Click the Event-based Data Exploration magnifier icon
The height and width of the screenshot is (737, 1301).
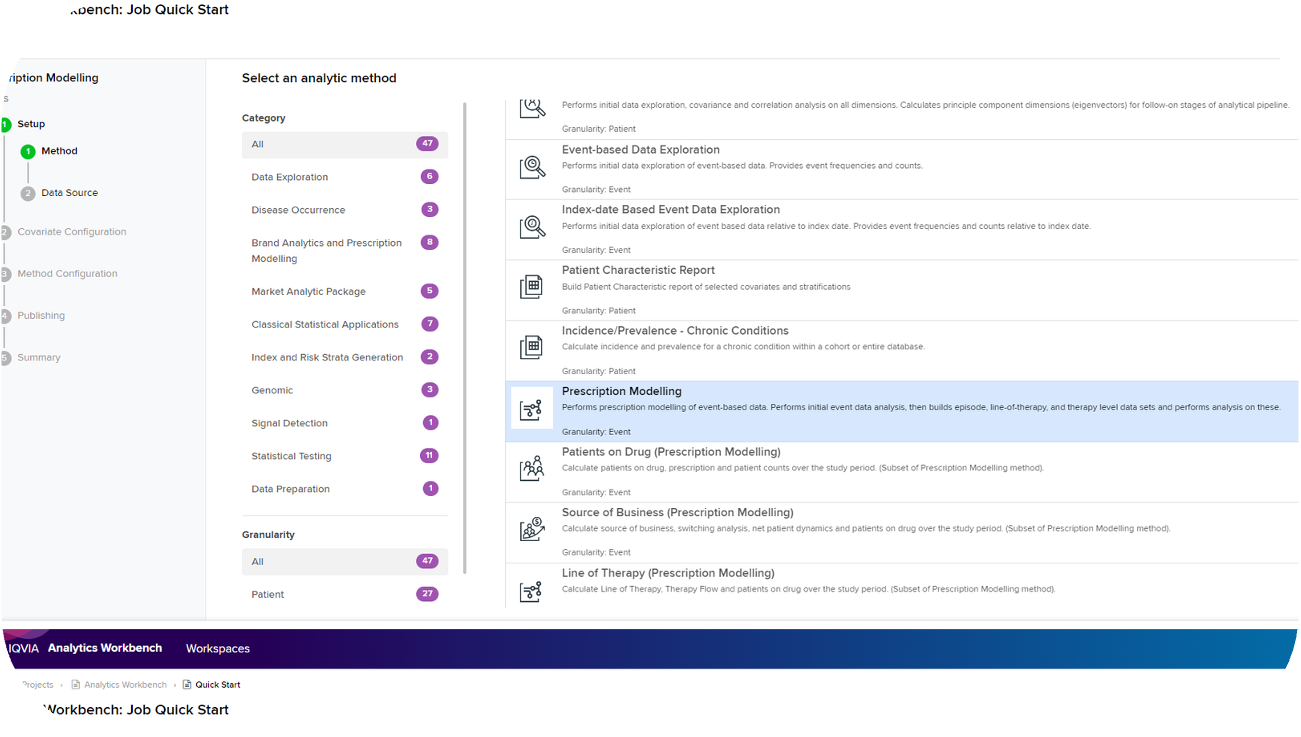click(x=532, y=167)
